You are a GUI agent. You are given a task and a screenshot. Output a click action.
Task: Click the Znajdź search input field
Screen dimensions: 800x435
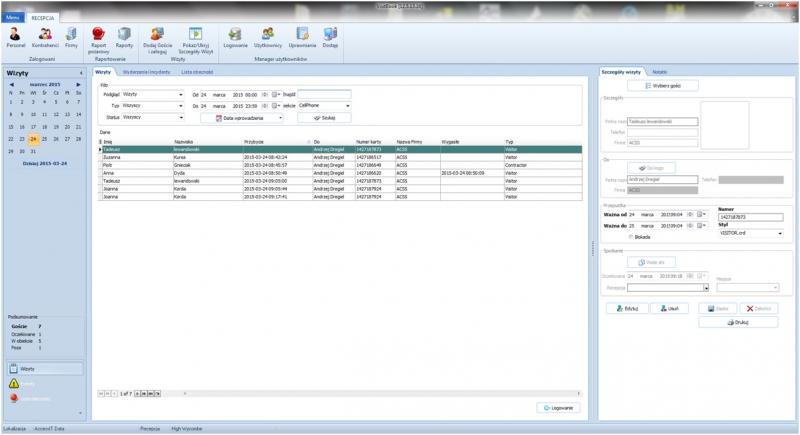[x=324, y=94]
